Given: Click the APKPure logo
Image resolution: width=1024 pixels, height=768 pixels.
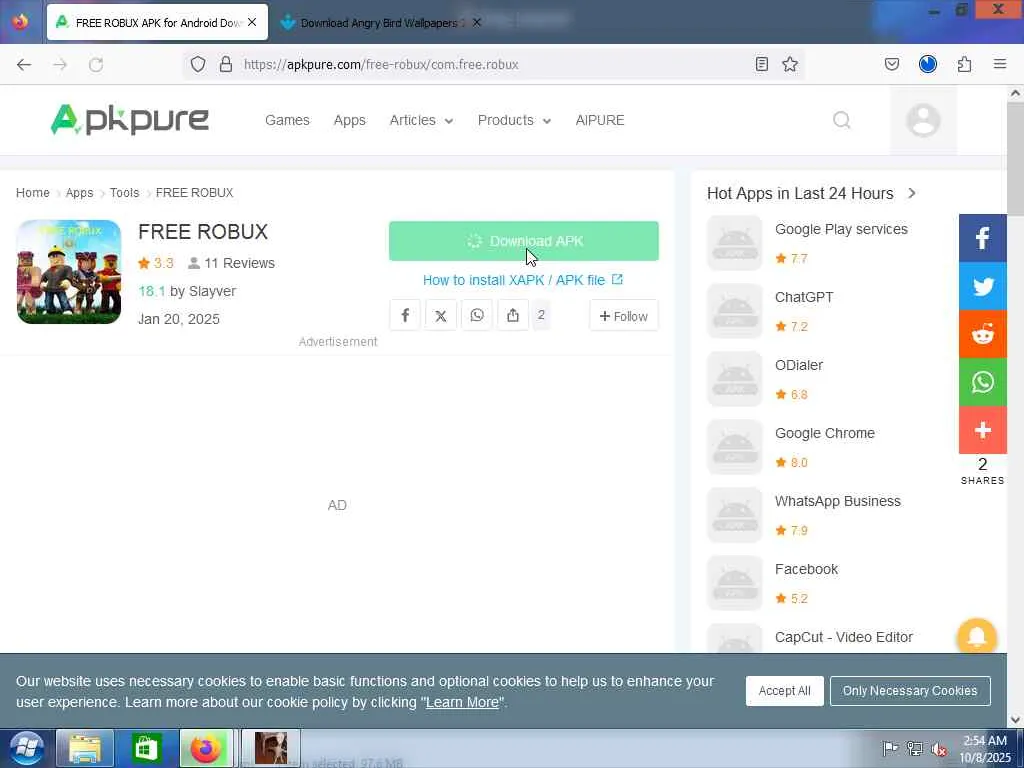Looking at the screenshot, I should (x=129, y=120).
